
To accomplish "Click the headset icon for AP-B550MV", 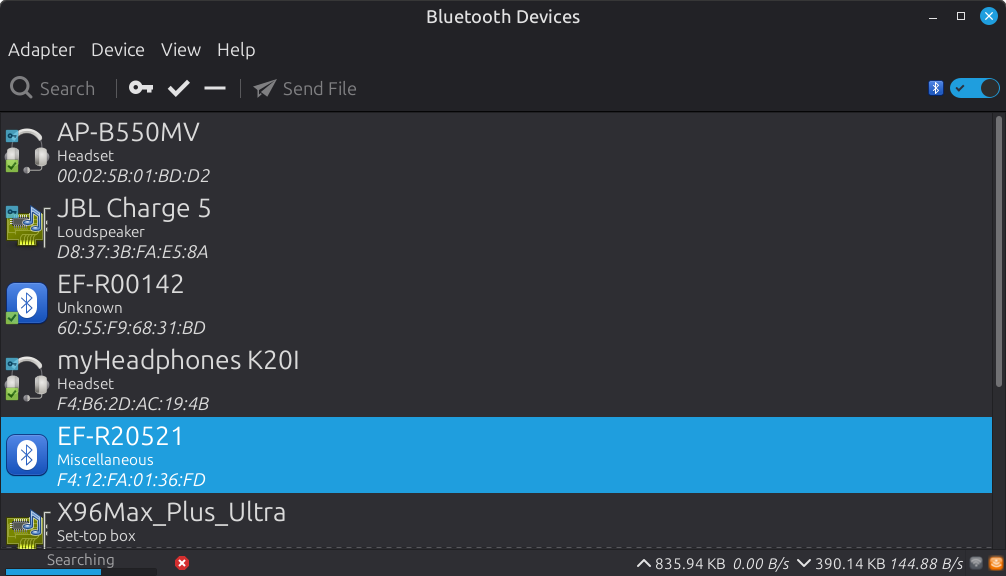I will tap(27, 150).
